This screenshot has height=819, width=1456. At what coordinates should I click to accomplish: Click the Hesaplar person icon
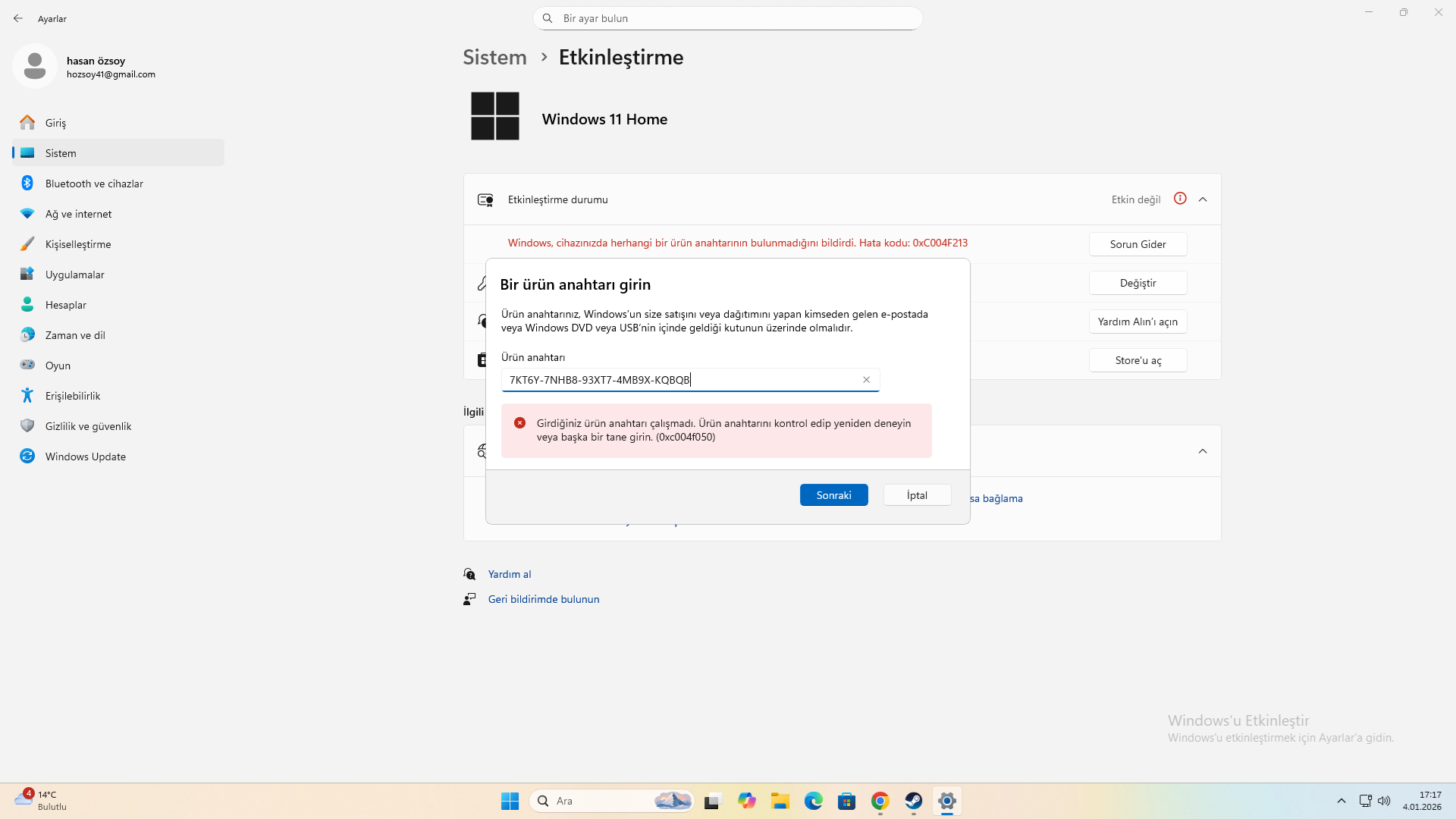click(27, 304)
